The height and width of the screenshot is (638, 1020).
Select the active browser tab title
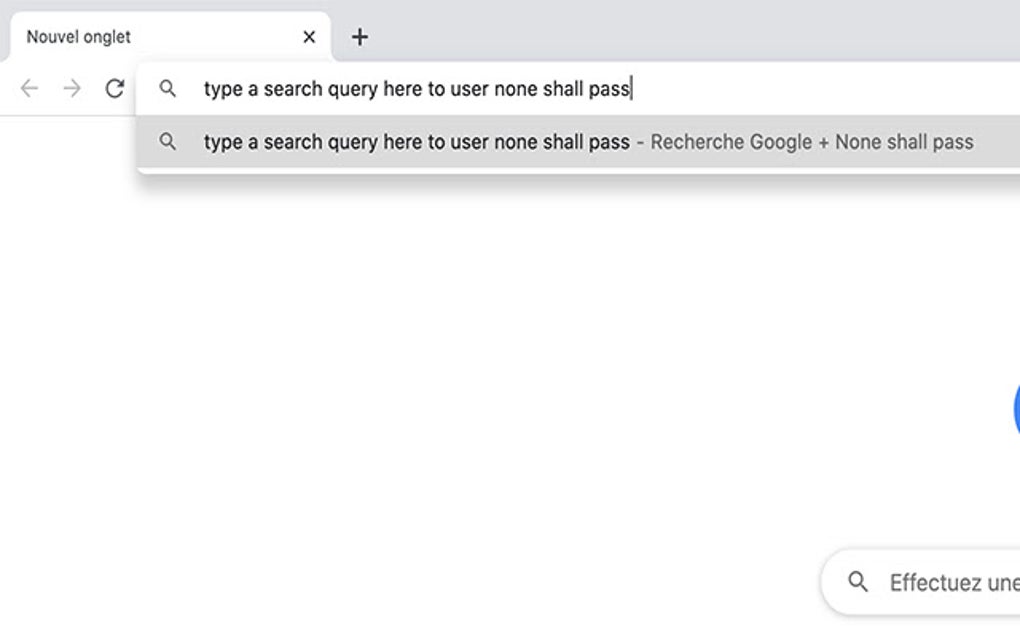pyautogui.click(x=78, y=36)
